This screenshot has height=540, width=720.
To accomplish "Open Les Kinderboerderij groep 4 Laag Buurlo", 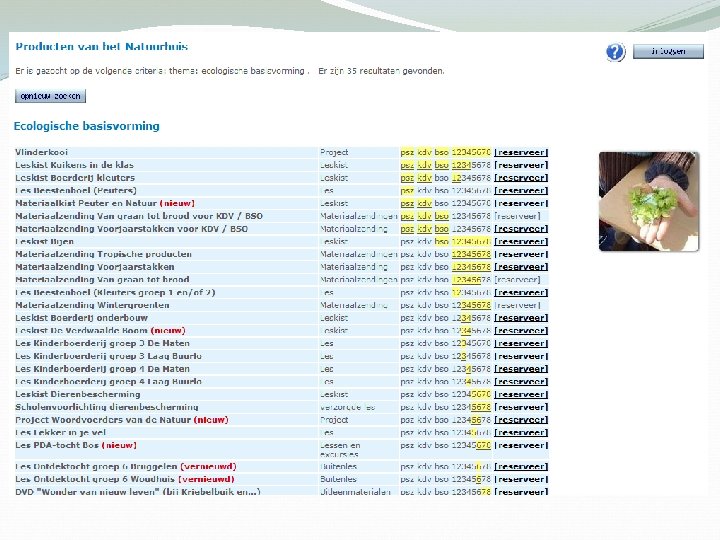I will 108,382.
